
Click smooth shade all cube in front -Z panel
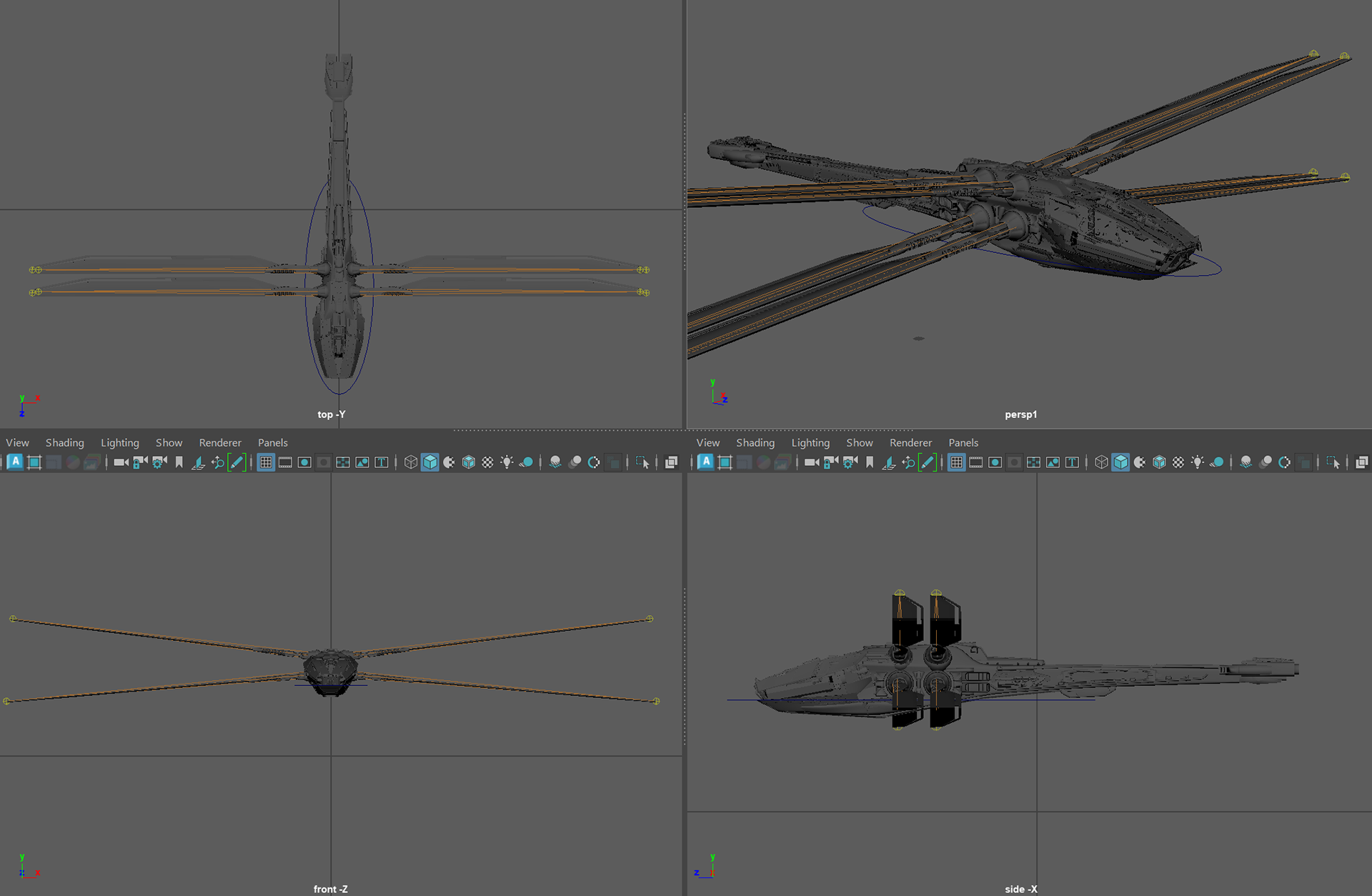(430, 462)
